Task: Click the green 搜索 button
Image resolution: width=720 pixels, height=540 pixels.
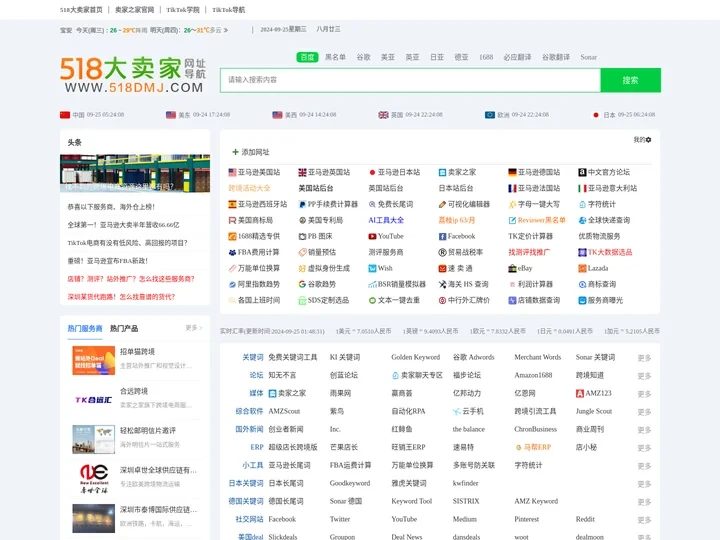Action: tap(630, 80)
